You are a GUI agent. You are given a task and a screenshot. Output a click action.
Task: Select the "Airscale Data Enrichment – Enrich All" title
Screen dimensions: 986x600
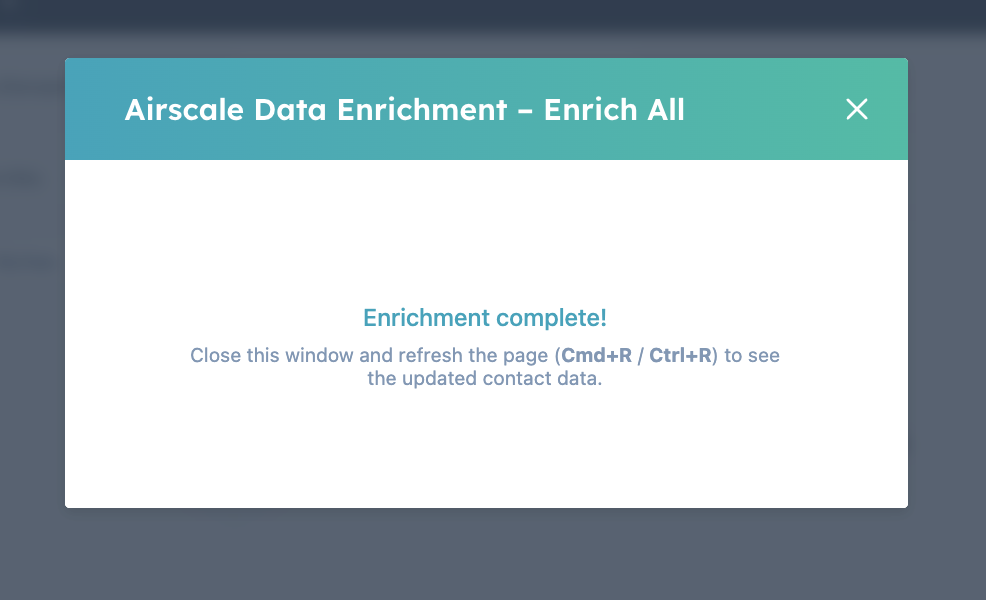click(403, 110)
